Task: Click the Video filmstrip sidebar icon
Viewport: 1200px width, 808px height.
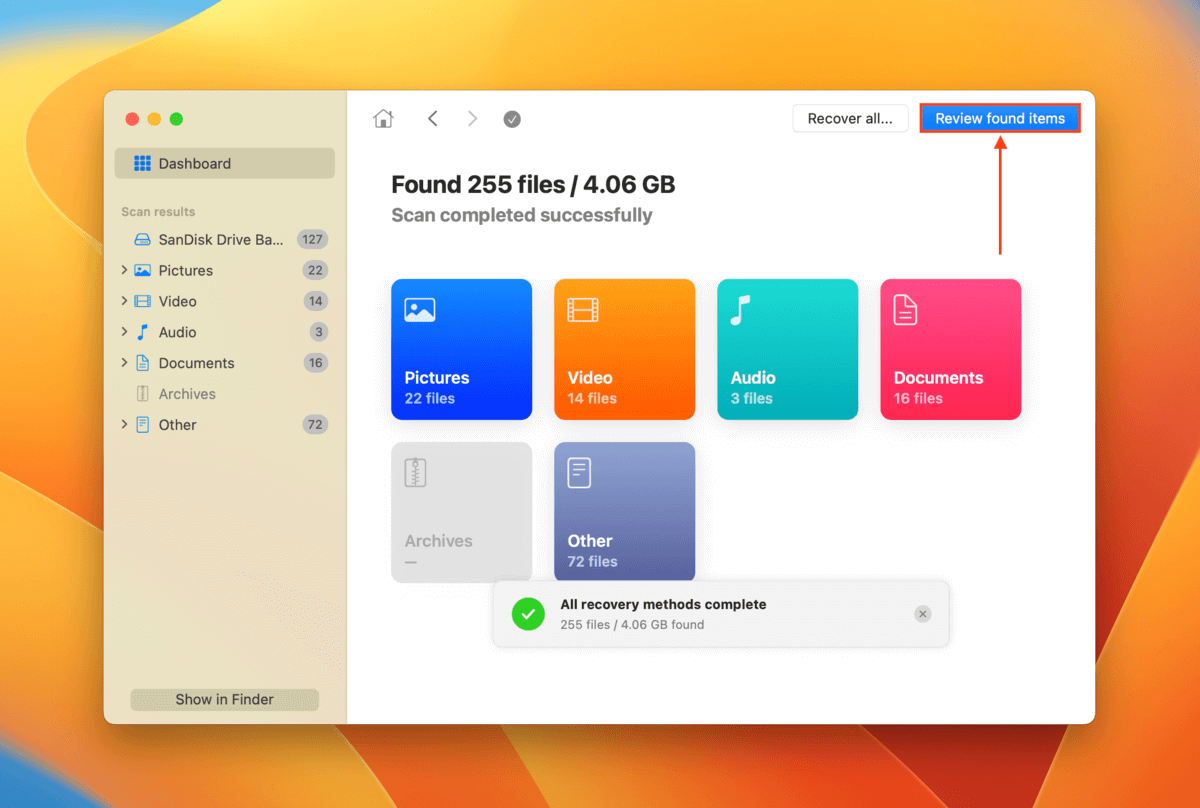Action: [143, 301]
